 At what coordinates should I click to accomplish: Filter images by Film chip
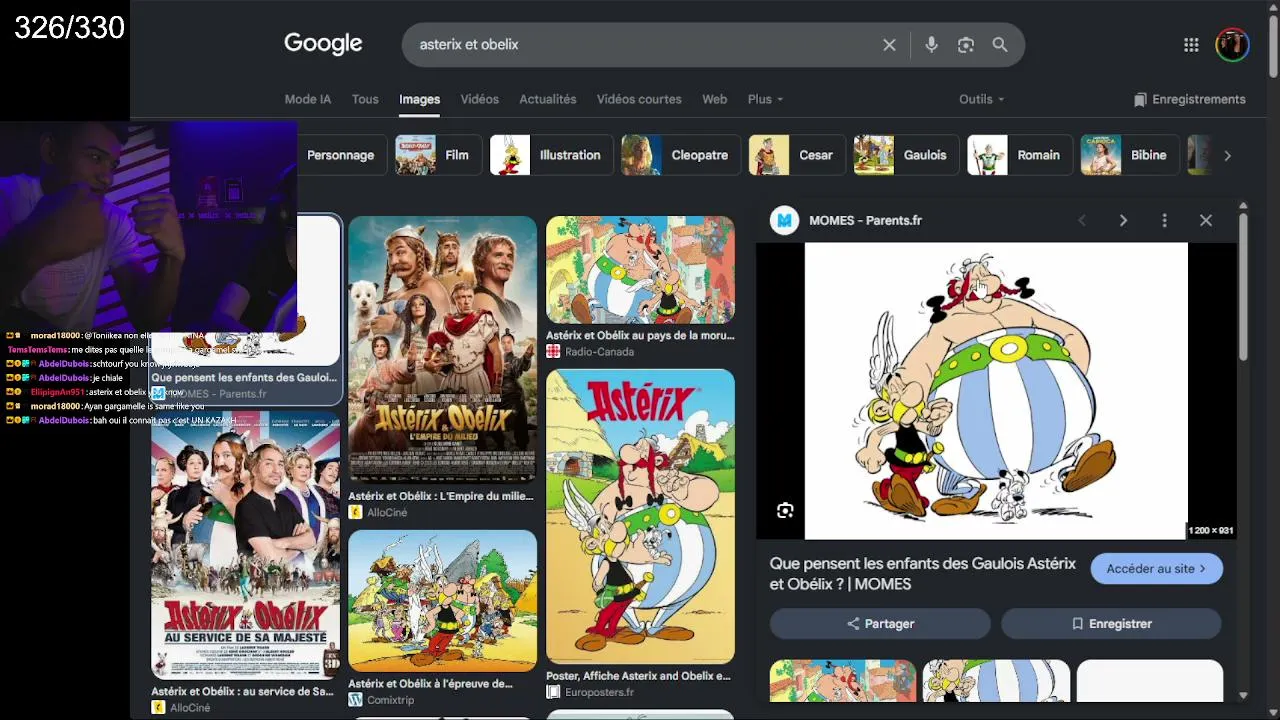tap(439, 155)
